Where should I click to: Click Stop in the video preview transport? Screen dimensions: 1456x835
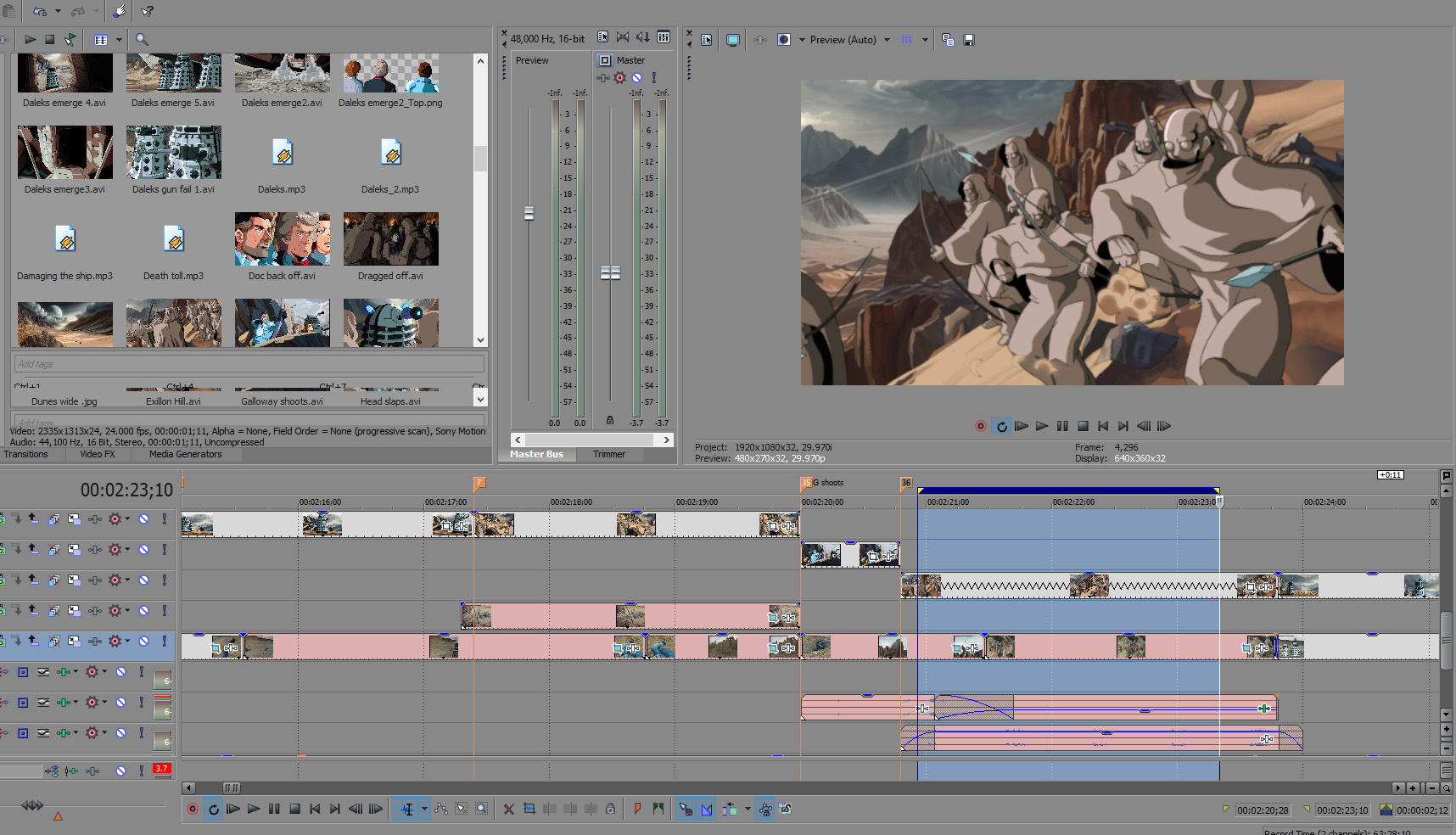coord(1083,426)
